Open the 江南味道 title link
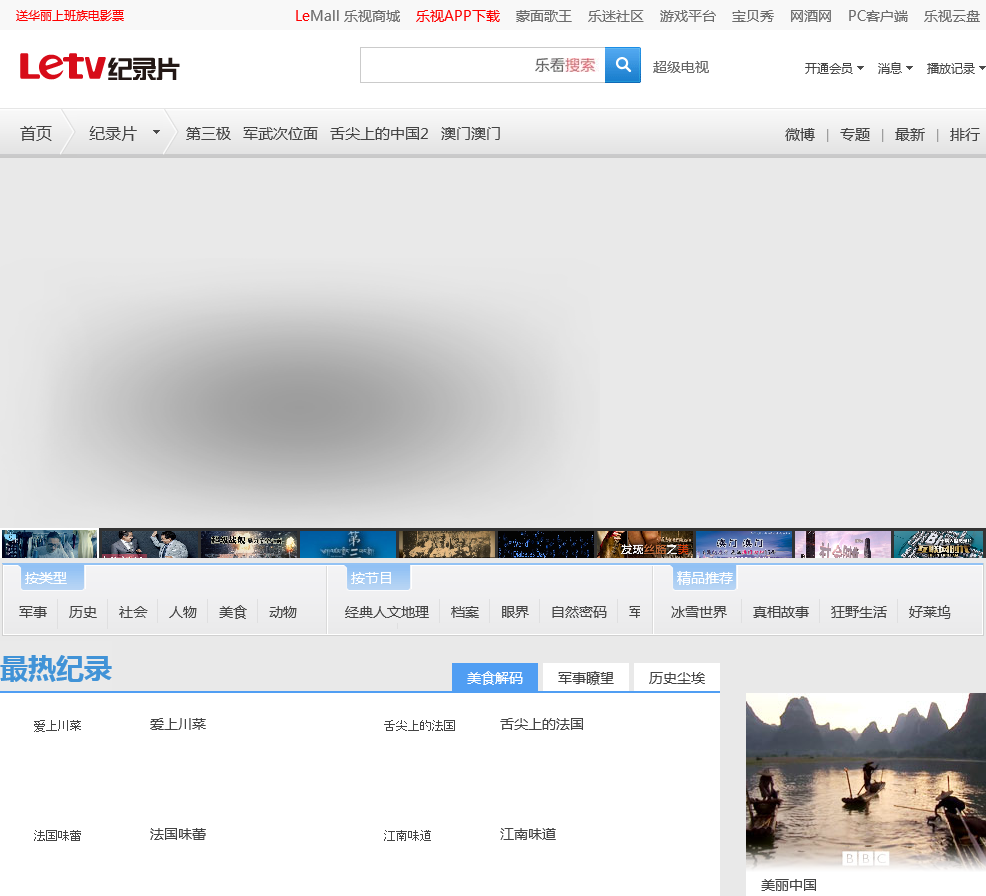This screenshot has height=896, width=986. 528,834
